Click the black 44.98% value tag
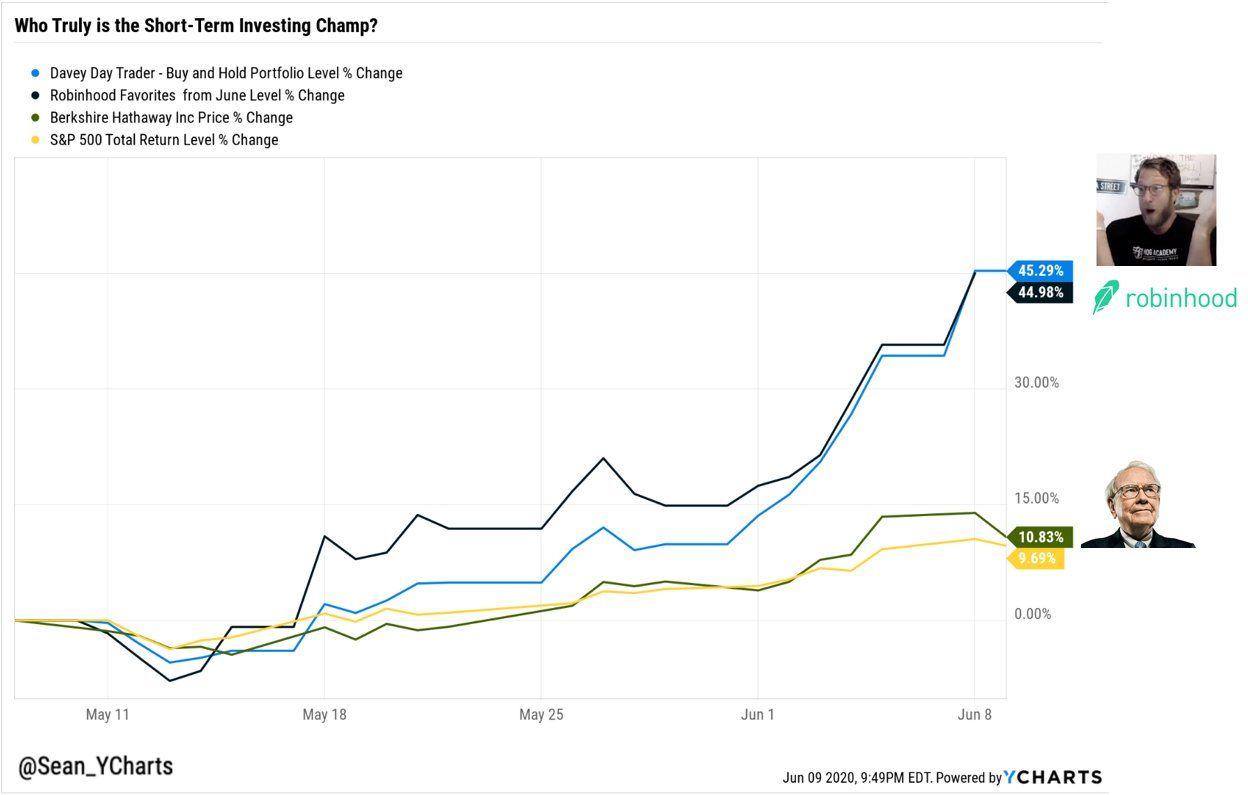Image resolution: width=1248 pixels, height=795 pixels. (1042, 292)
